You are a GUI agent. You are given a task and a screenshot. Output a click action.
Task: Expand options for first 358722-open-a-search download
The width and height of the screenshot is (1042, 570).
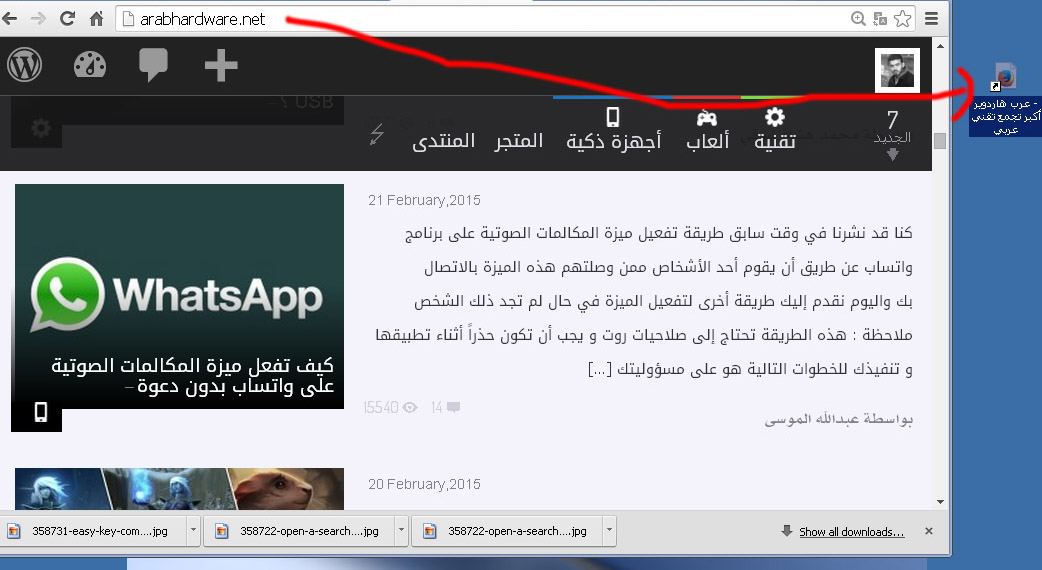click(x=401, y=531)
